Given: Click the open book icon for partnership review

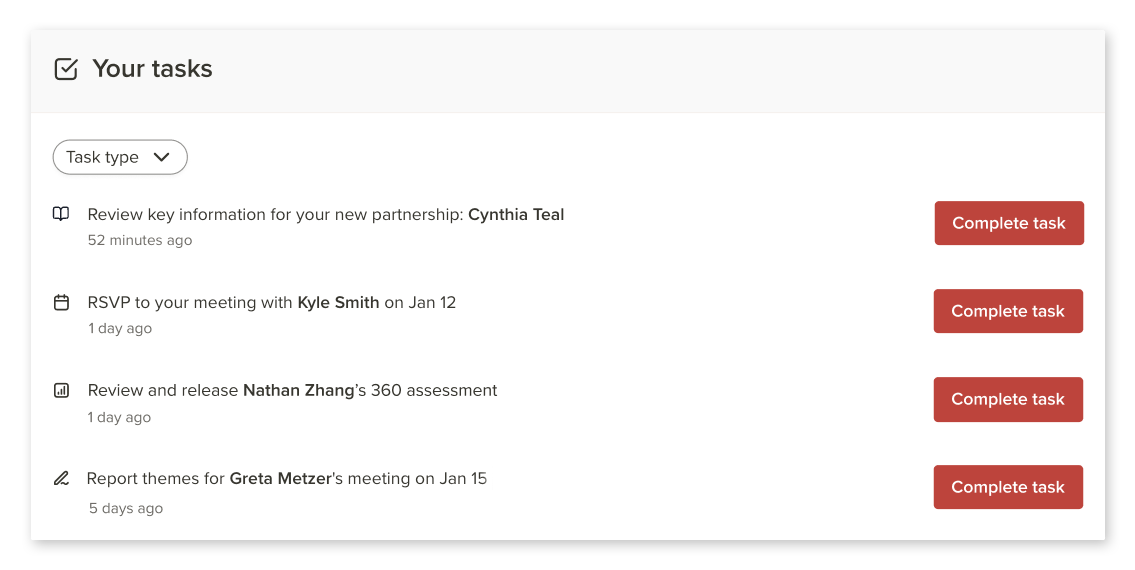Looking at the screenshot, I should pyautogui.click(x=62, y=214).
